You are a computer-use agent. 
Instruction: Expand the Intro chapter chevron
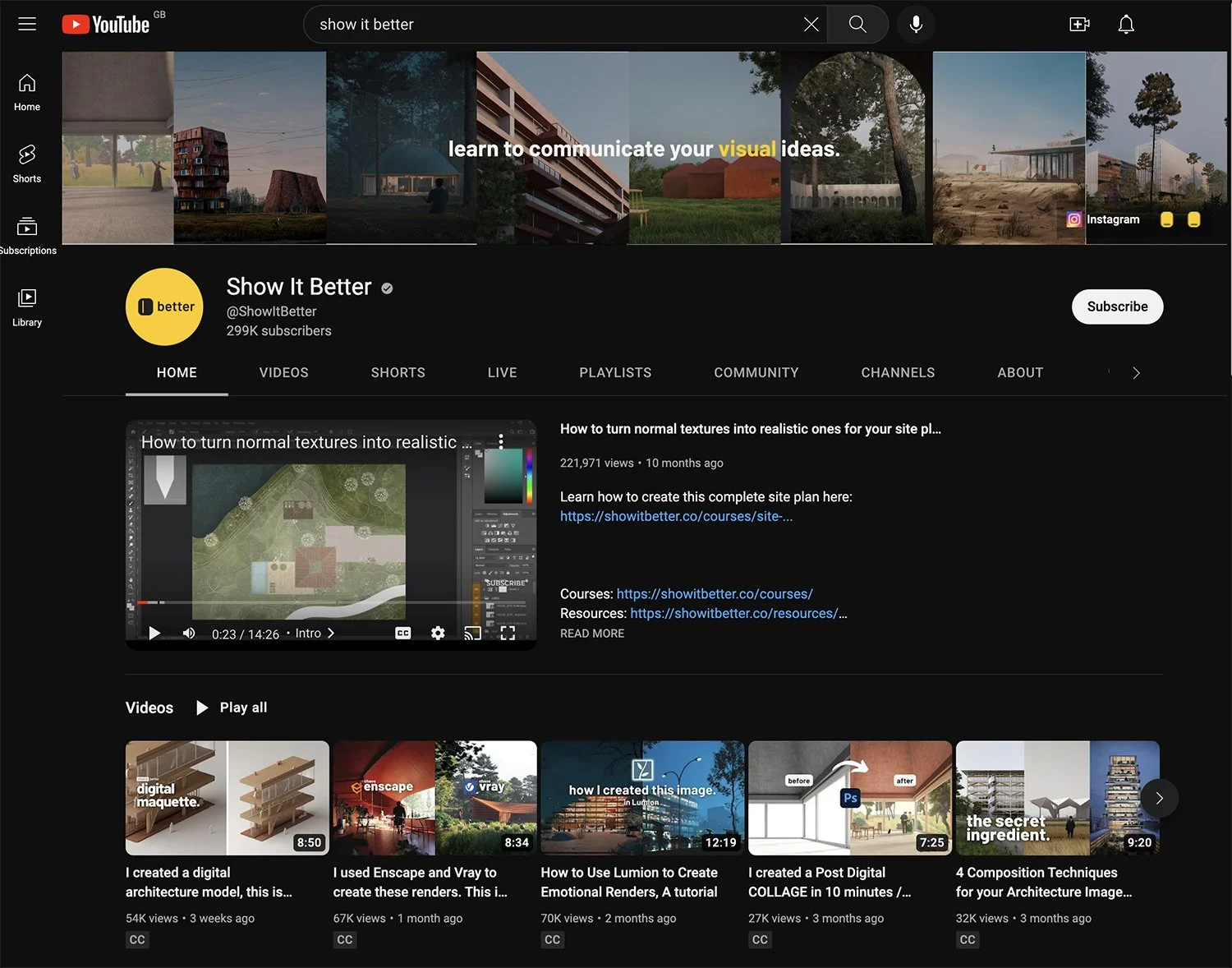pyautogui.click(x=331, y=633)
